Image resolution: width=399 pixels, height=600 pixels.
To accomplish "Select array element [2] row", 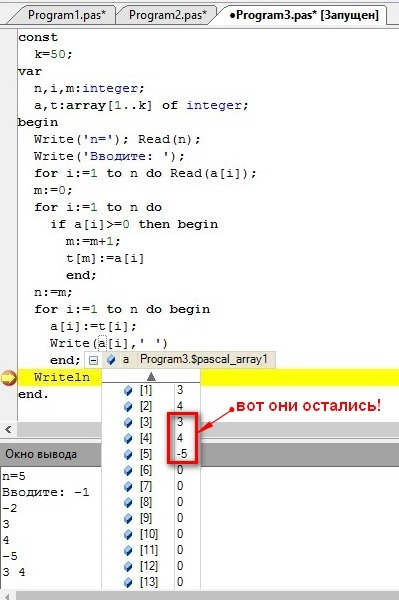I will tap(151, 406).
